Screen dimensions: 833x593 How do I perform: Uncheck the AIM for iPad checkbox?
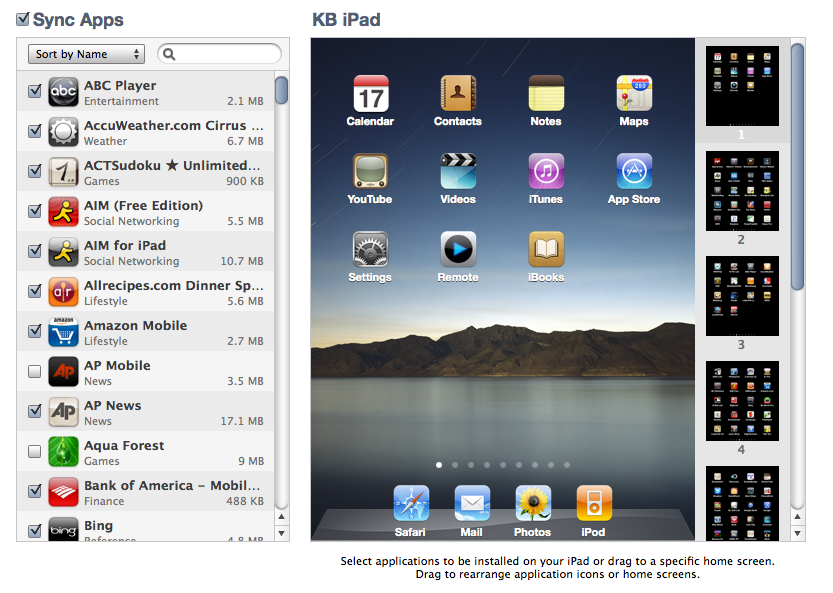click(35, 251)
